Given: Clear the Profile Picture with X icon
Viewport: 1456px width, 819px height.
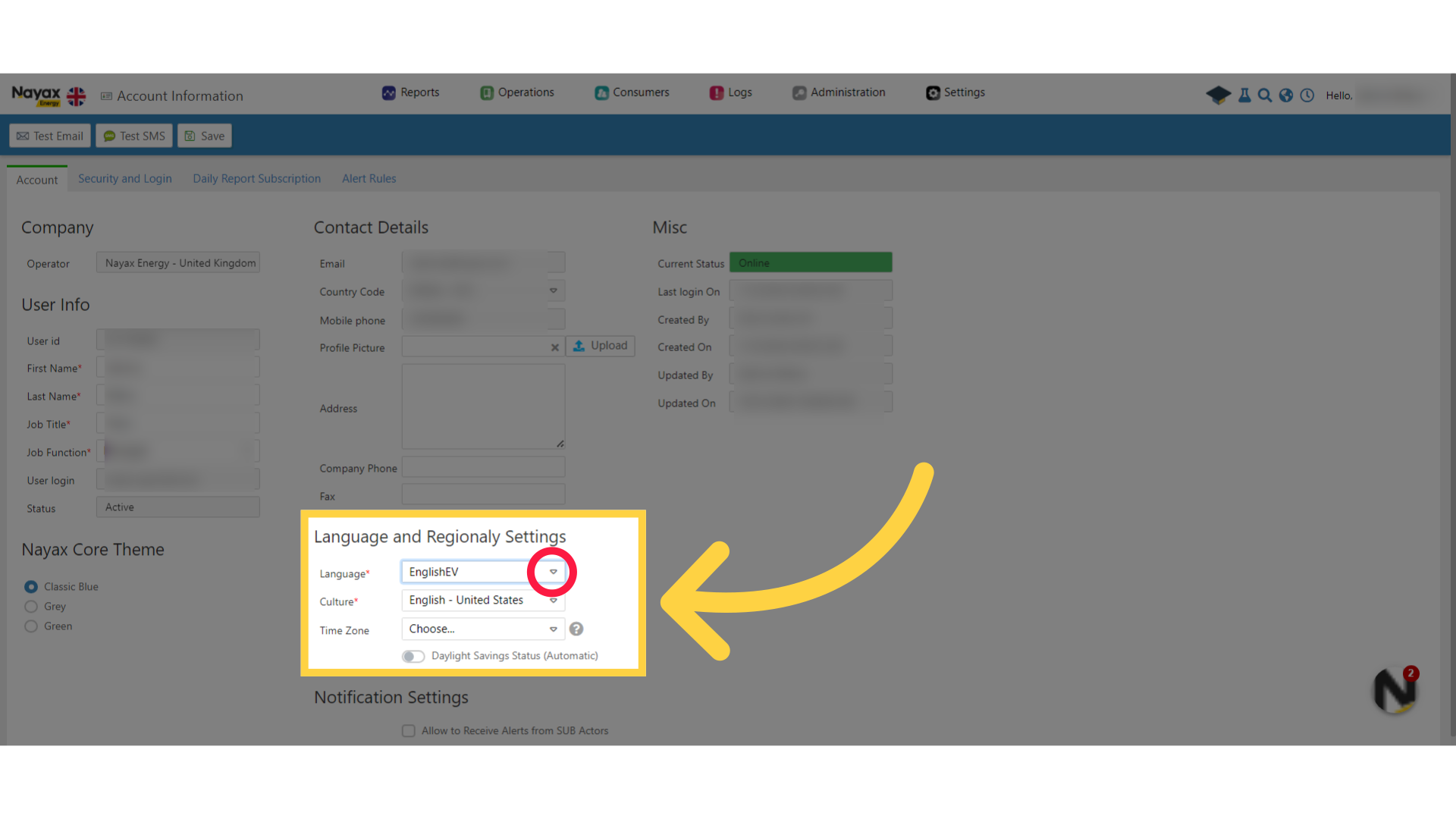Looking at the screenshot, I should tap(554, 347).
